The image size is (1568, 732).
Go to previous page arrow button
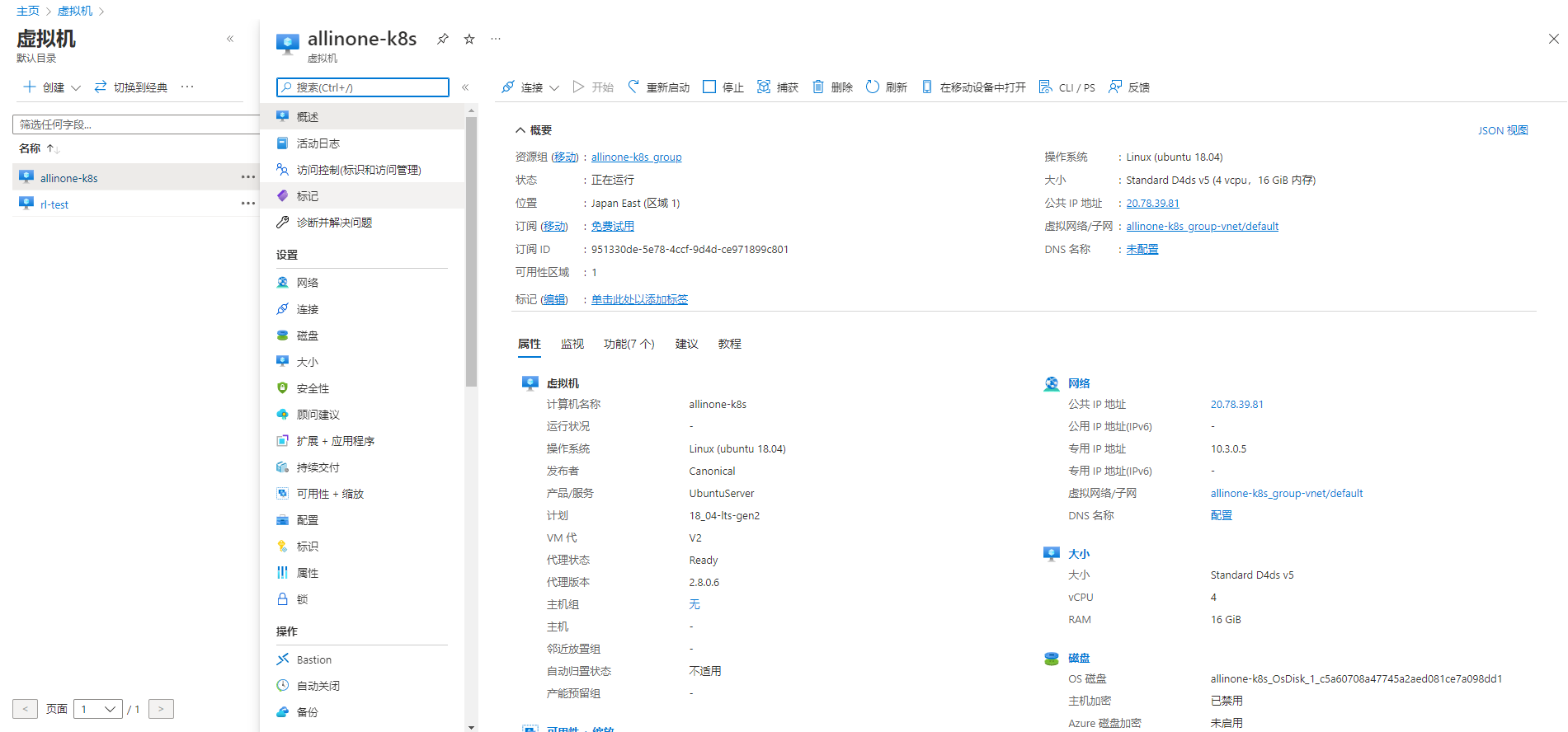(x=25, y=709)
